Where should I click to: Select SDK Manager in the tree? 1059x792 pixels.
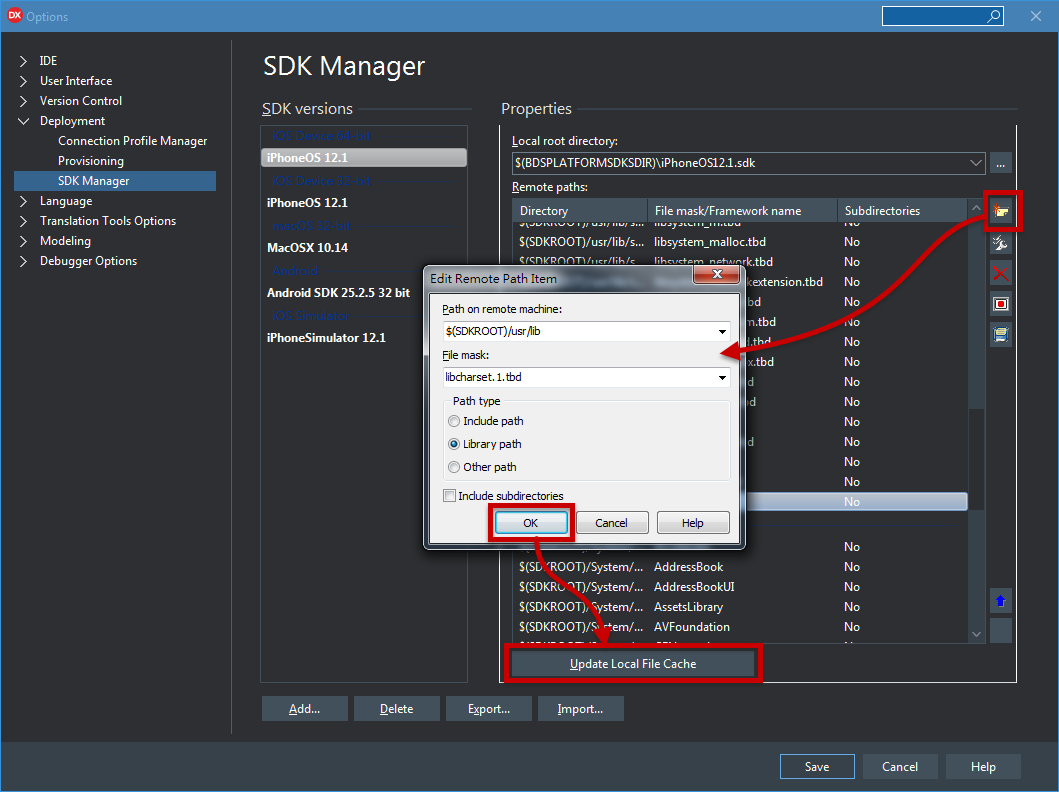coord(115,181)
